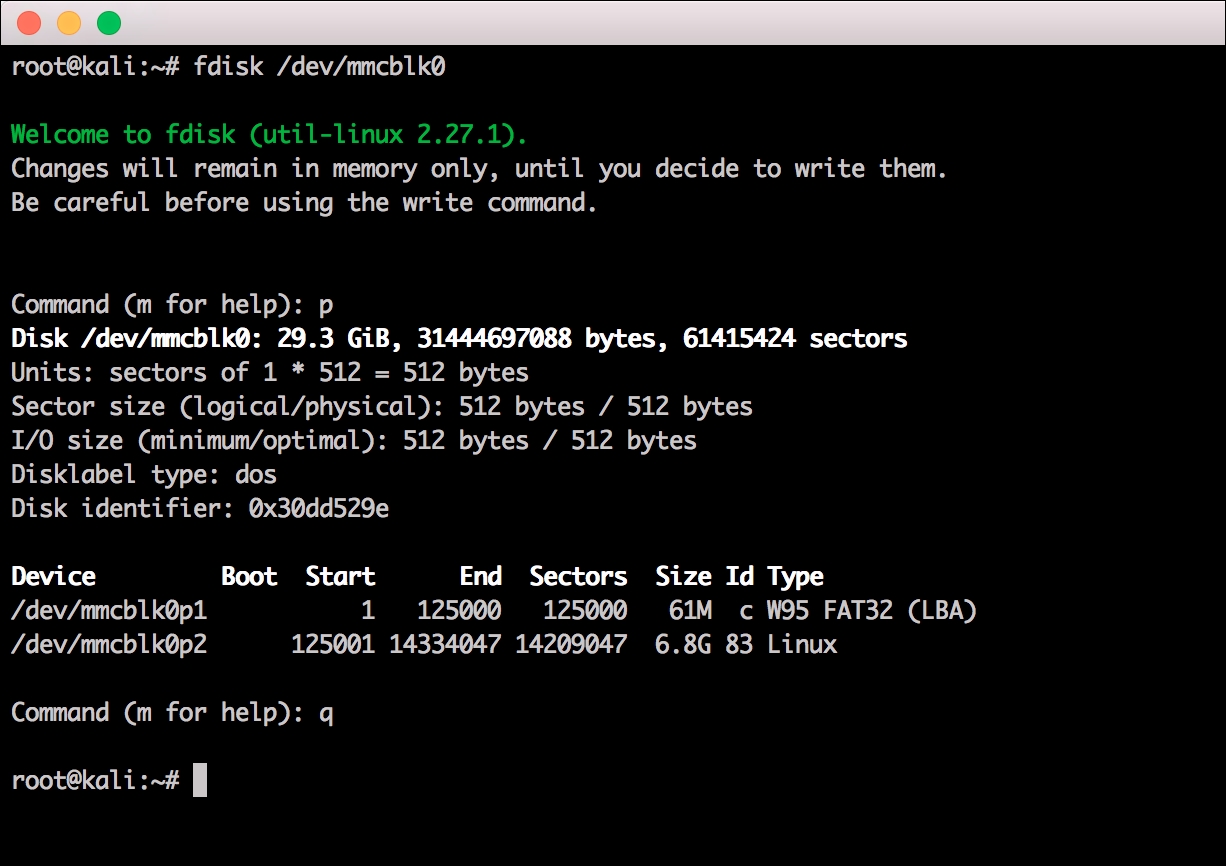Click the Size column header
This screenshot has height=866, width=1226.
[x=684, y=576]
